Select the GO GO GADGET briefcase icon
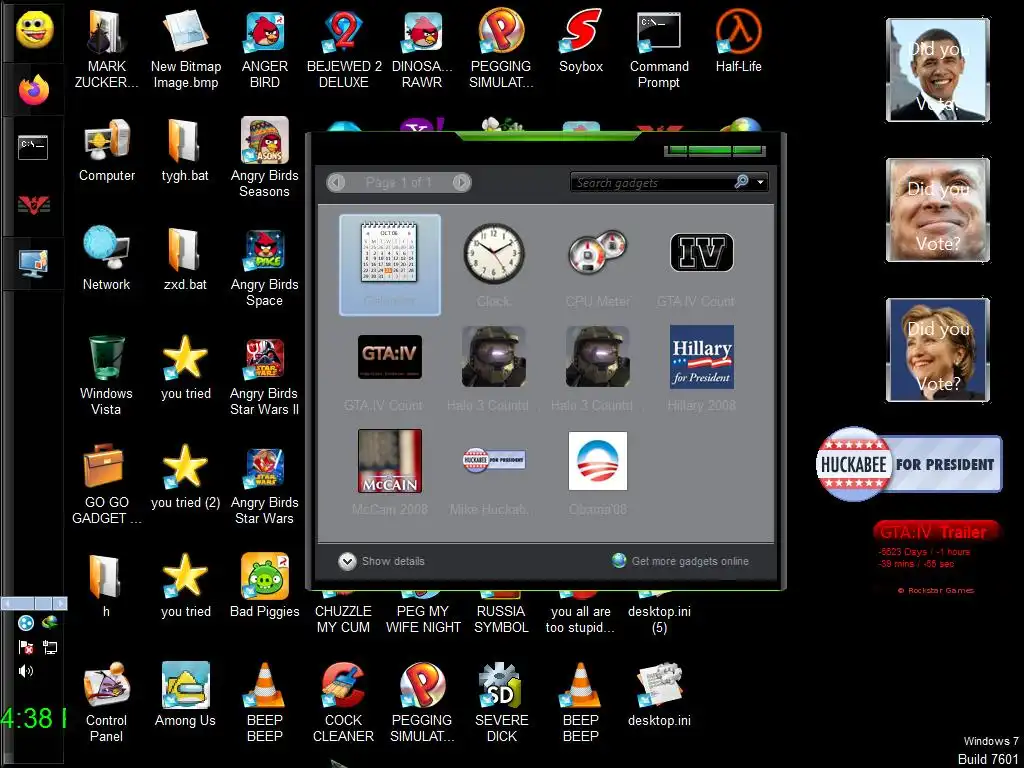The height and width of the screenshot is (768, 1024). [x=106, y=485]
